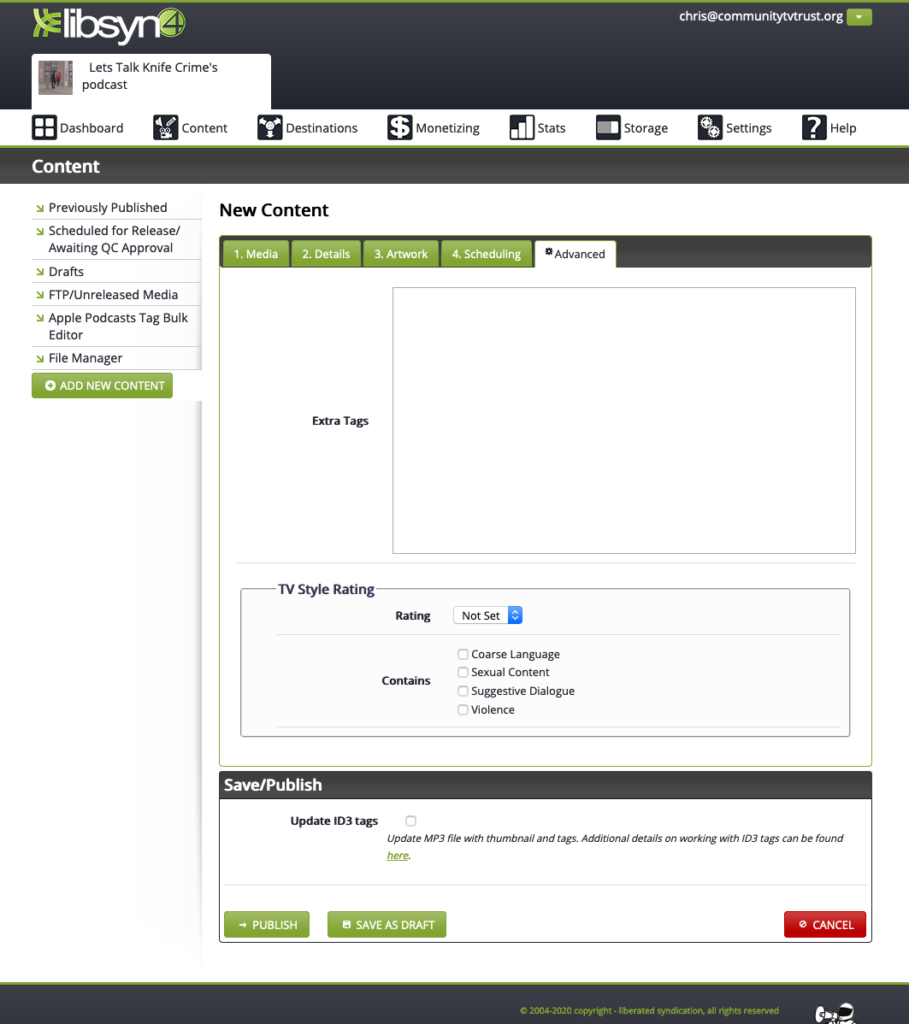909x1024 pixels.
Task: Click arrow icon beside FTP/Unreleased Media
Action: [40, 295]
